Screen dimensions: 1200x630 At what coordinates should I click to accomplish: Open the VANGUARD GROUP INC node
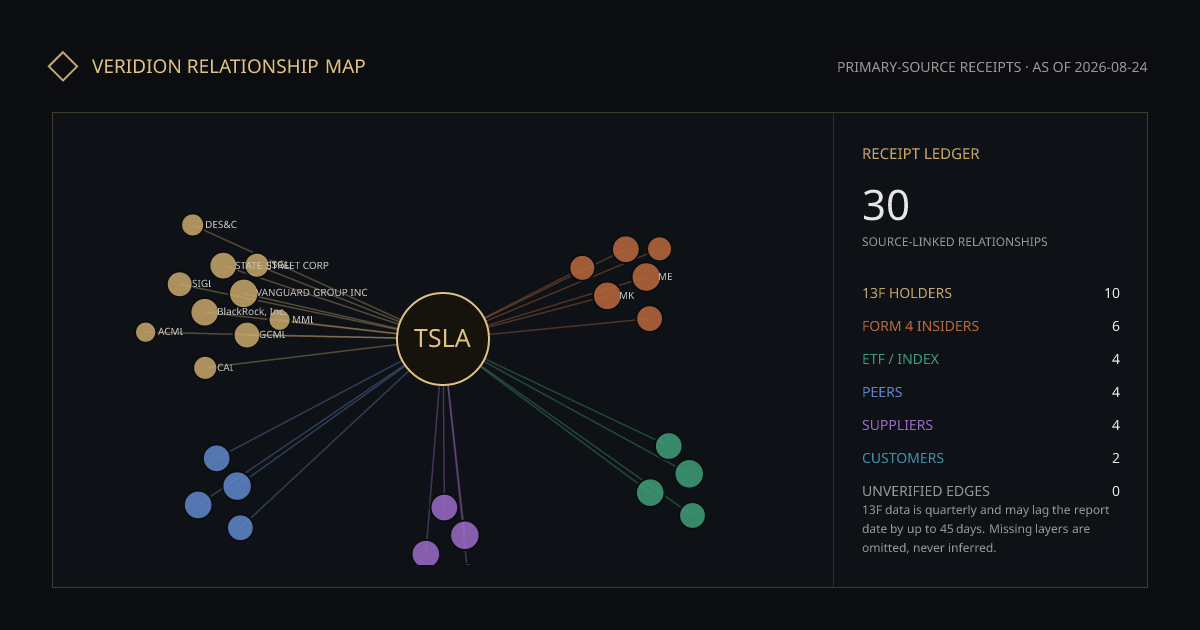pyautogui.click(x=244, y=293)
